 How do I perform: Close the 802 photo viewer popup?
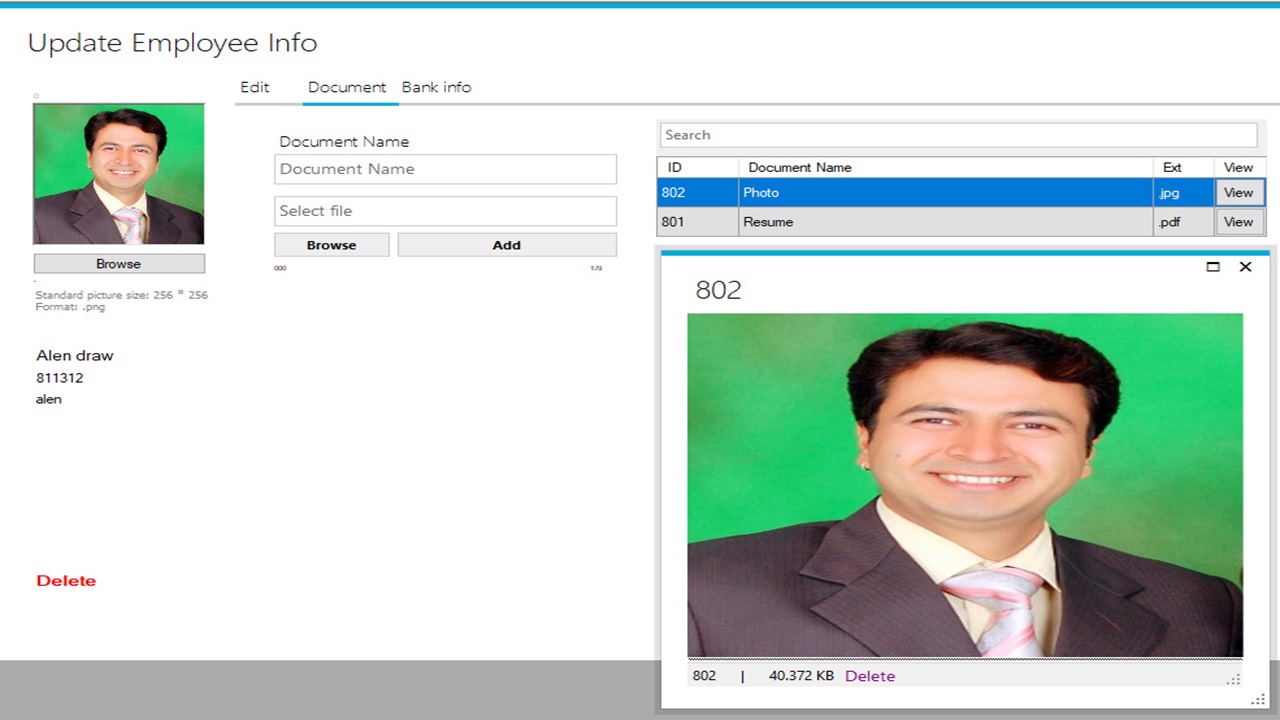point(1245,266)
